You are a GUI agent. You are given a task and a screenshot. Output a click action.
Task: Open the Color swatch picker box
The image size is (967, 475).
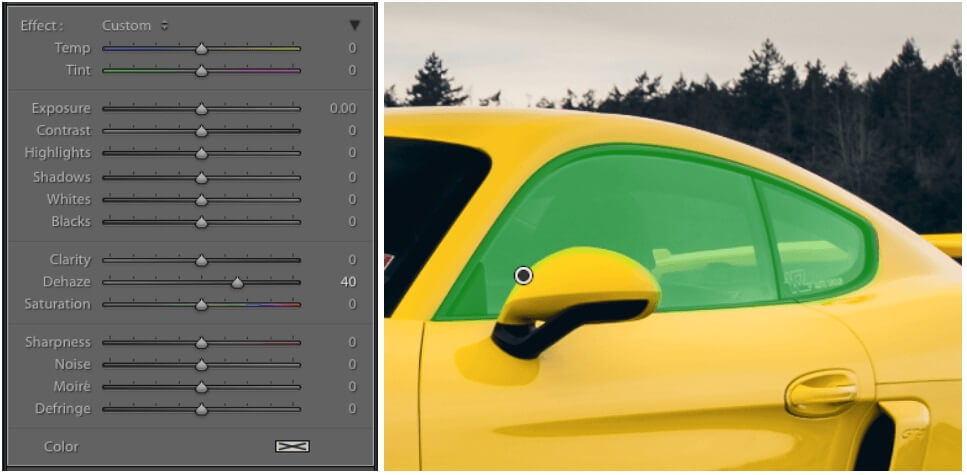pyautogui.click(x=292, y=446)
